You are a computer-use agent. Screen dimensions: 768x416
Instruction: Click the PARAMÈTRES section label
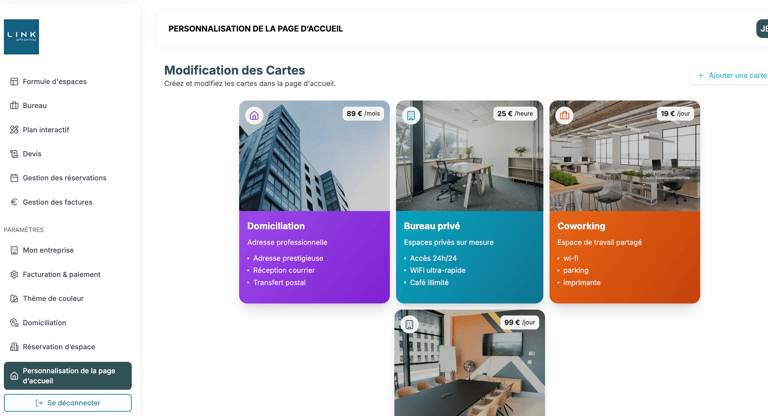24,229
